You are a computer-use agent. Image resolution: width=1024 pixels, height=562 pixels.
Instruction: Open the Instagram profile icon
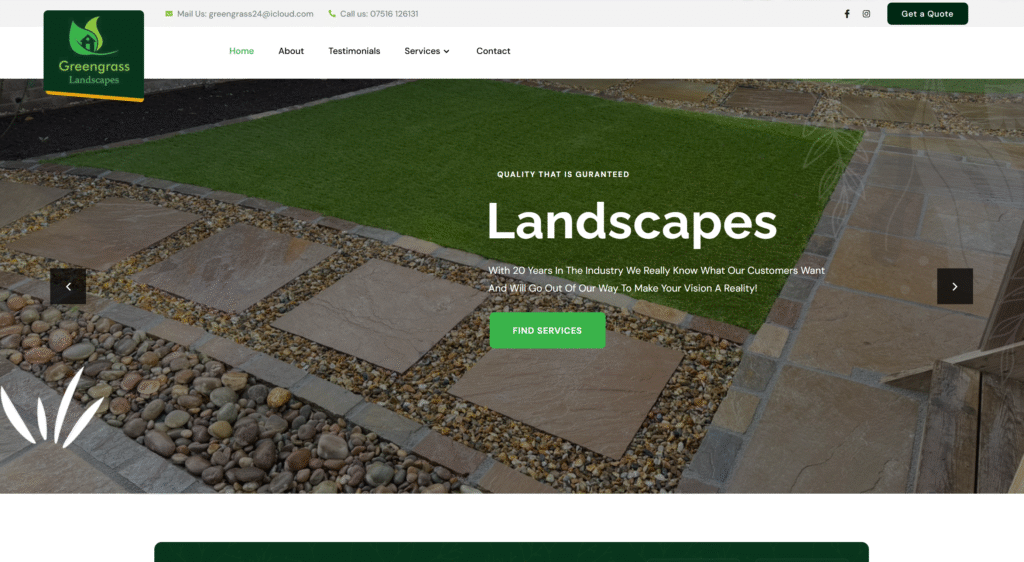click(x=866, y=14)
